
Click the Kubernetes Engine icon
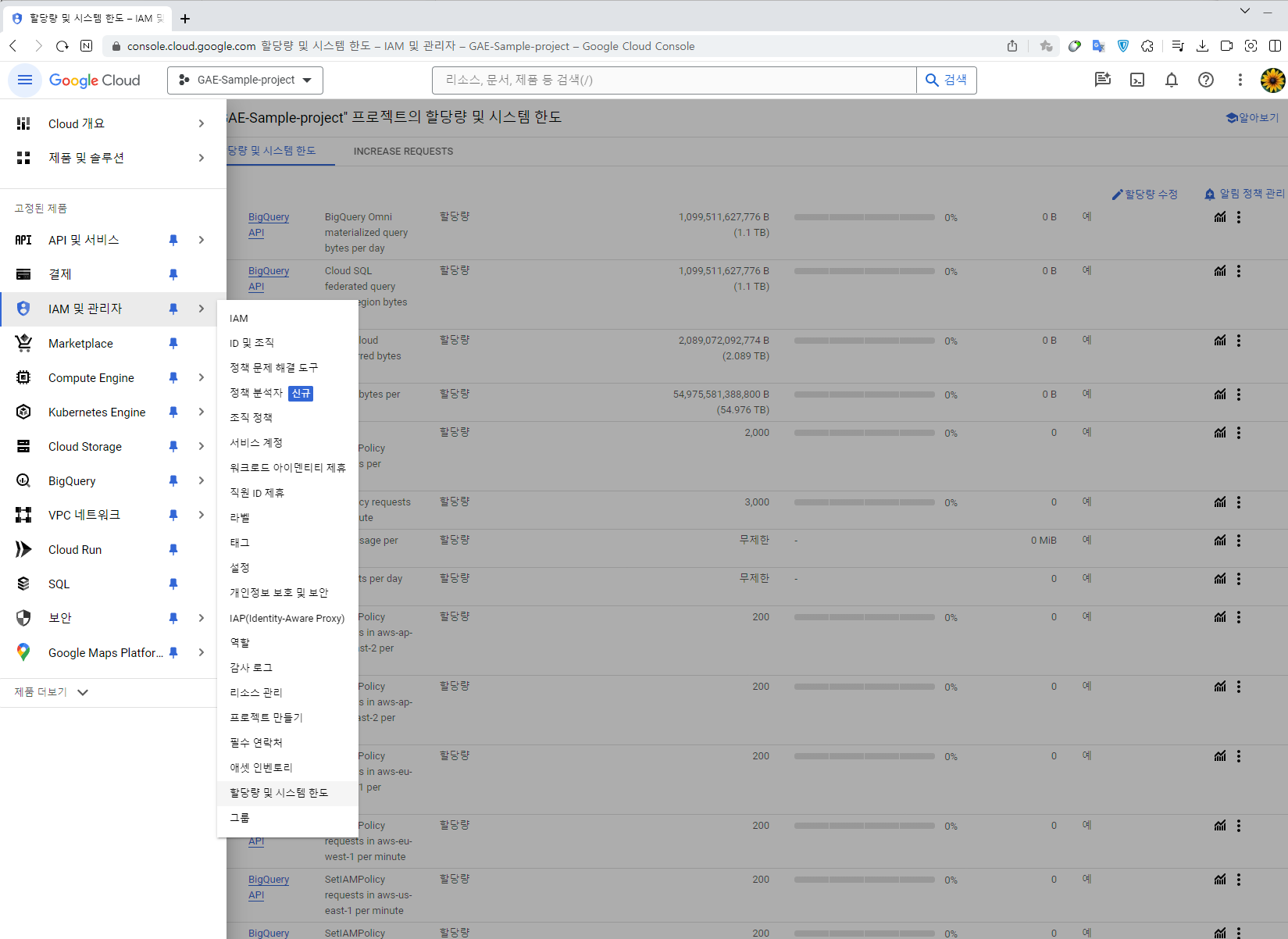click(23, 412)
